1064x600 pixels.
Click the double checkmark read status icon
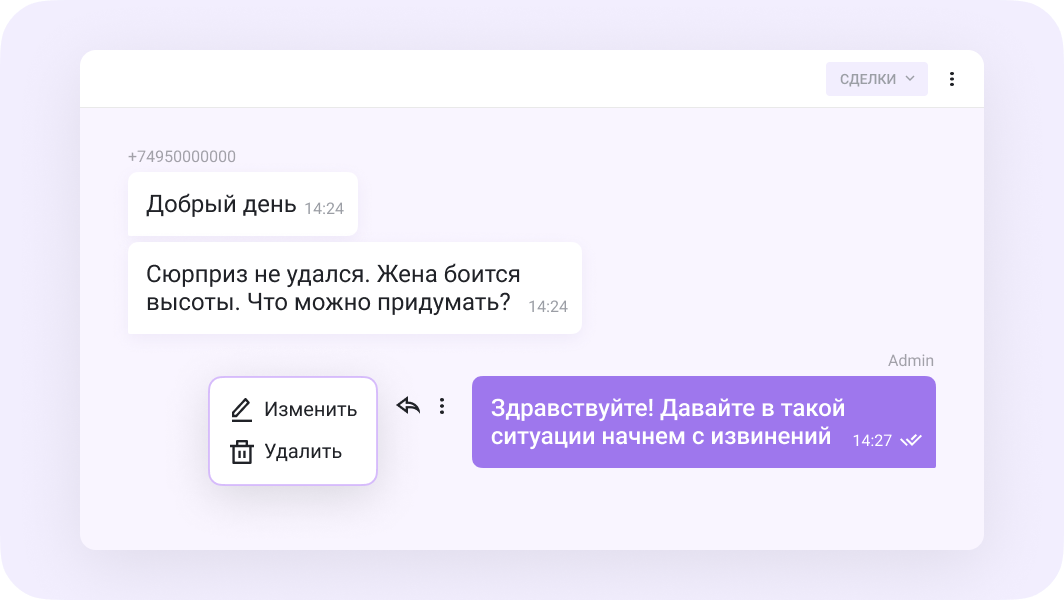pyautogui.click(x=911, y=440)
